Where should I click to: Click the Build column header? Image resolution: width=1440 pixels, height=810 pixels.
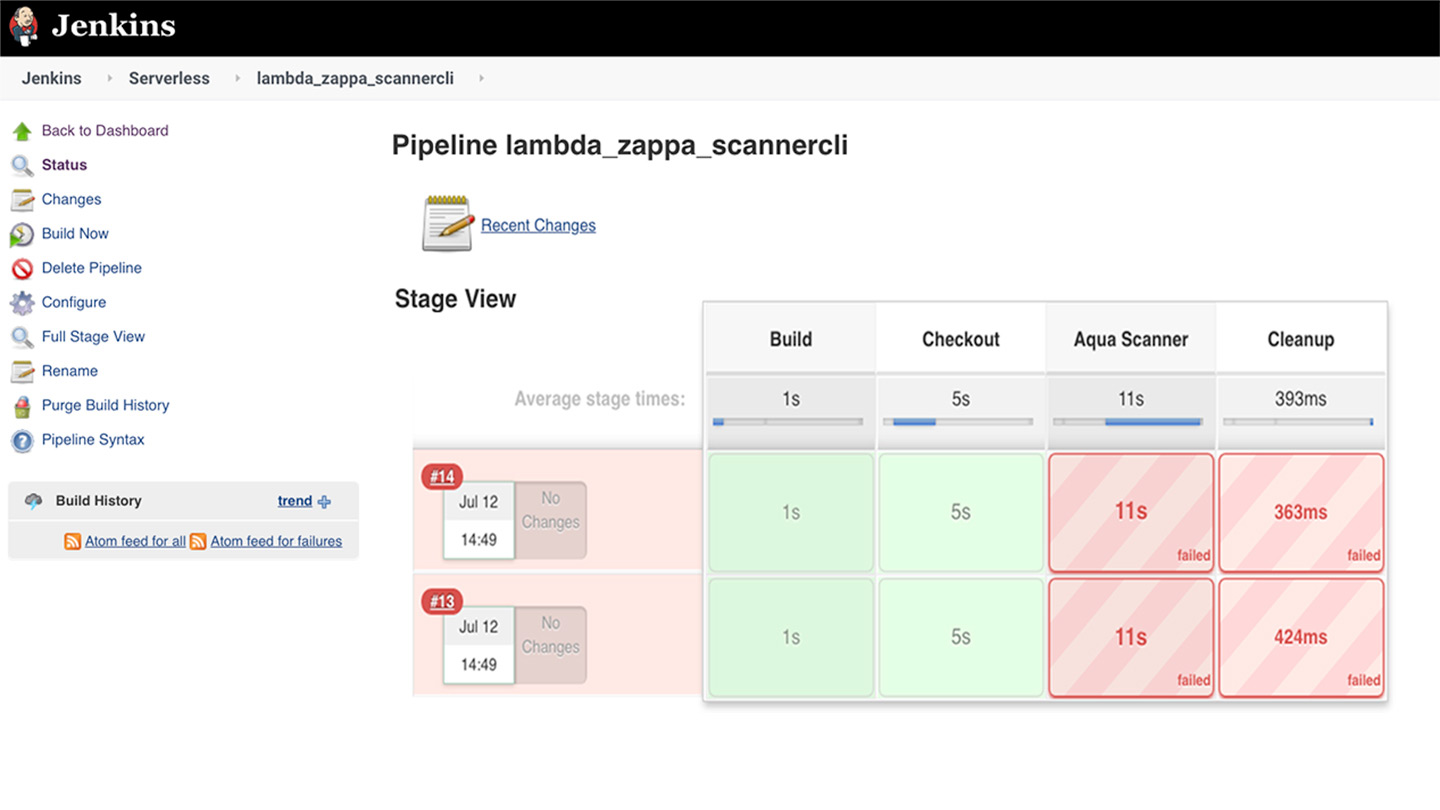click(x=791, y=339)
